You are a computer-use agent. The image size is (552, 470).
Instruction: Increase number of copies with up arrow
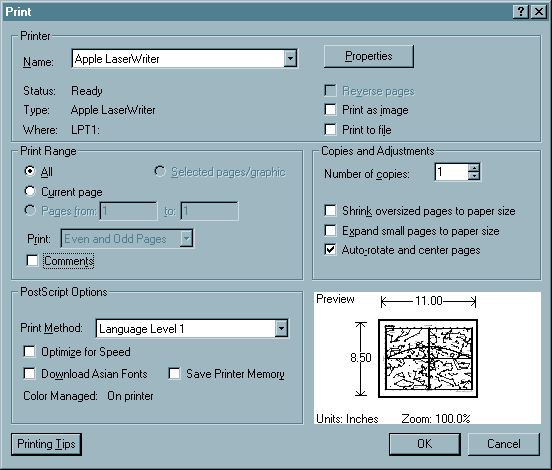[x=474, y=168]
